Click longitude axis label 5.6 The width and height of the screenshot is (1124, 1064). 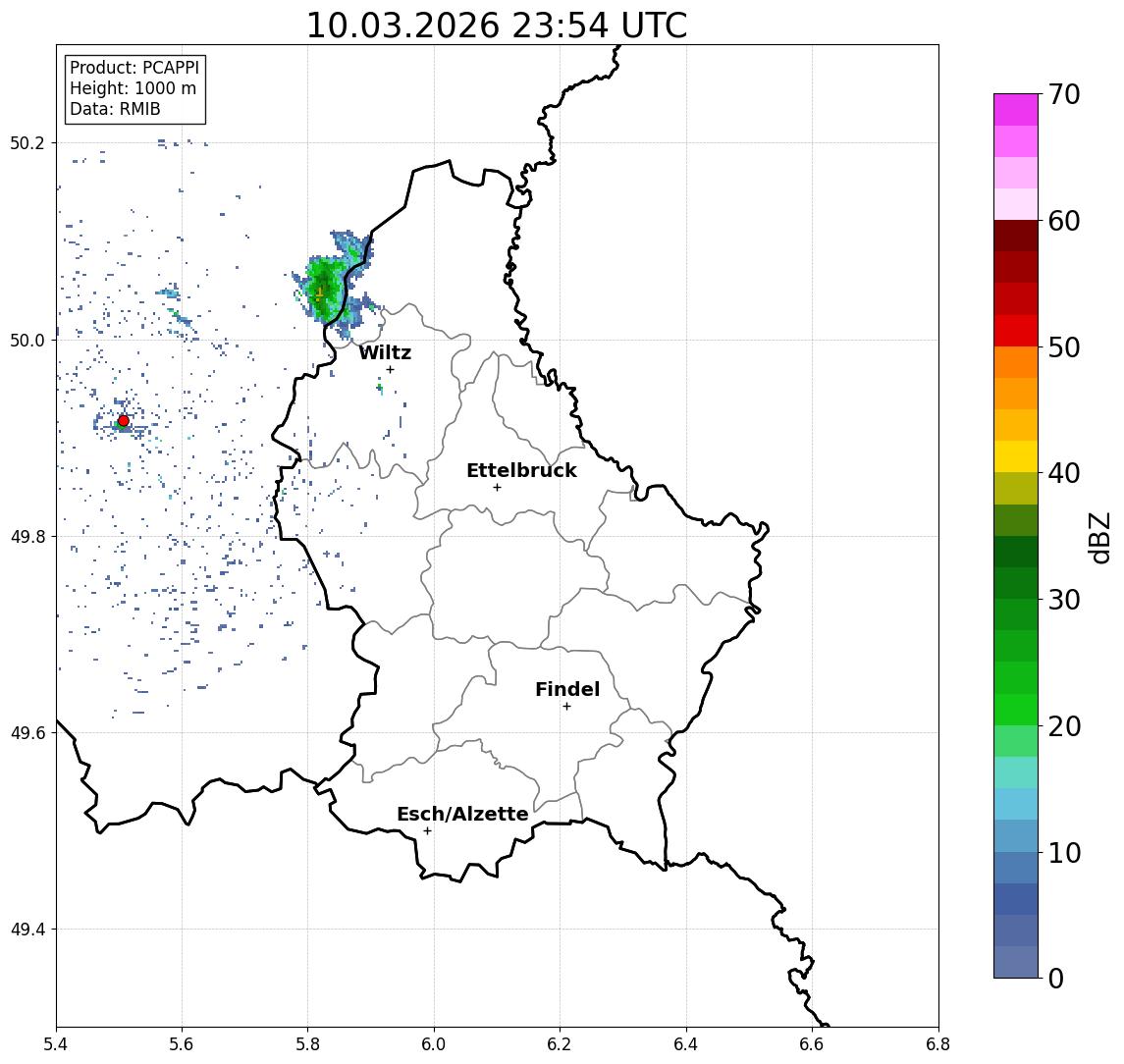click(x=182, y=1044)
